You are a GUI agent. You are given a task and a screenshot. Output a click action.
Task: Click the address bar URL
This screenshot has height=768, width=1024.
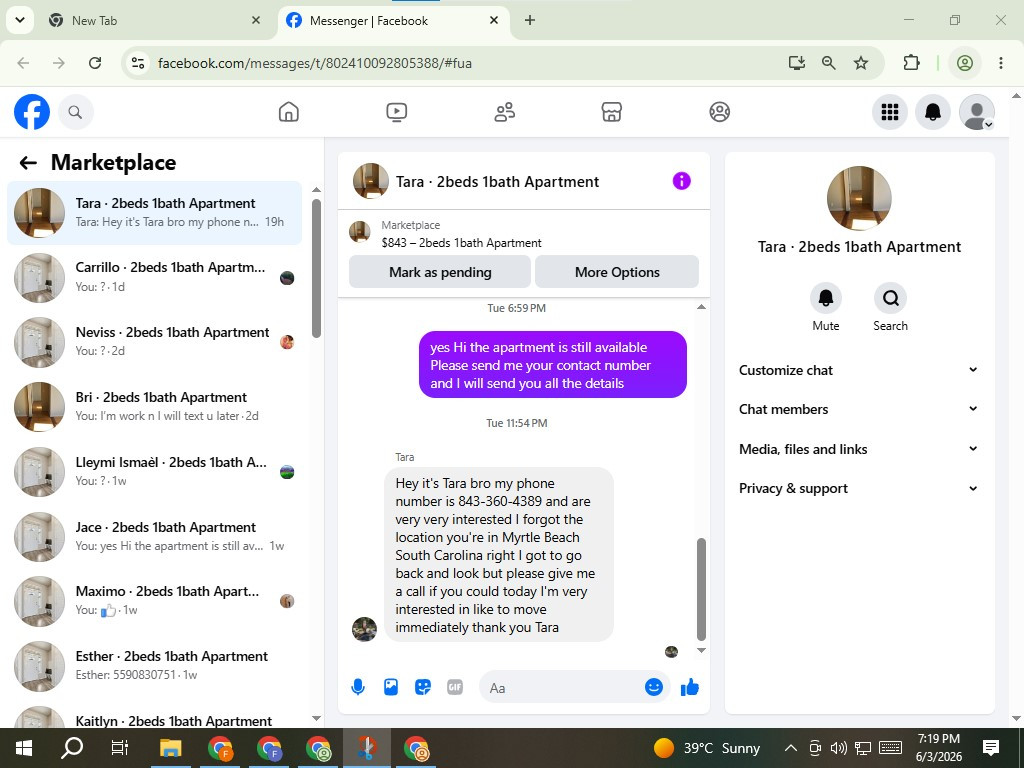click(x=315, y=63)
